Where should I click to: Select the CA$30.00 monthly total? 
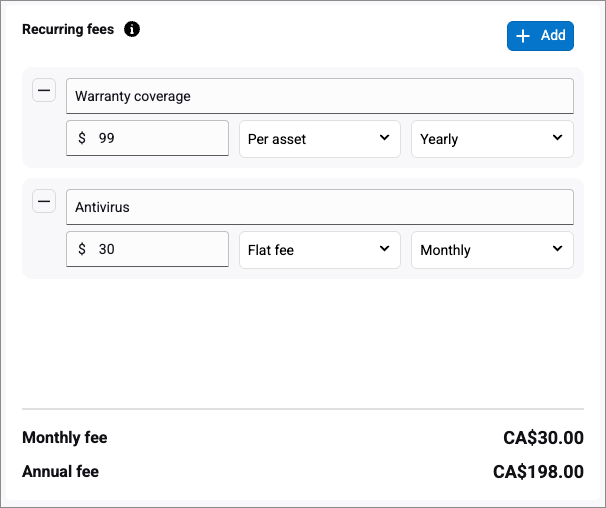click(543, 438)
